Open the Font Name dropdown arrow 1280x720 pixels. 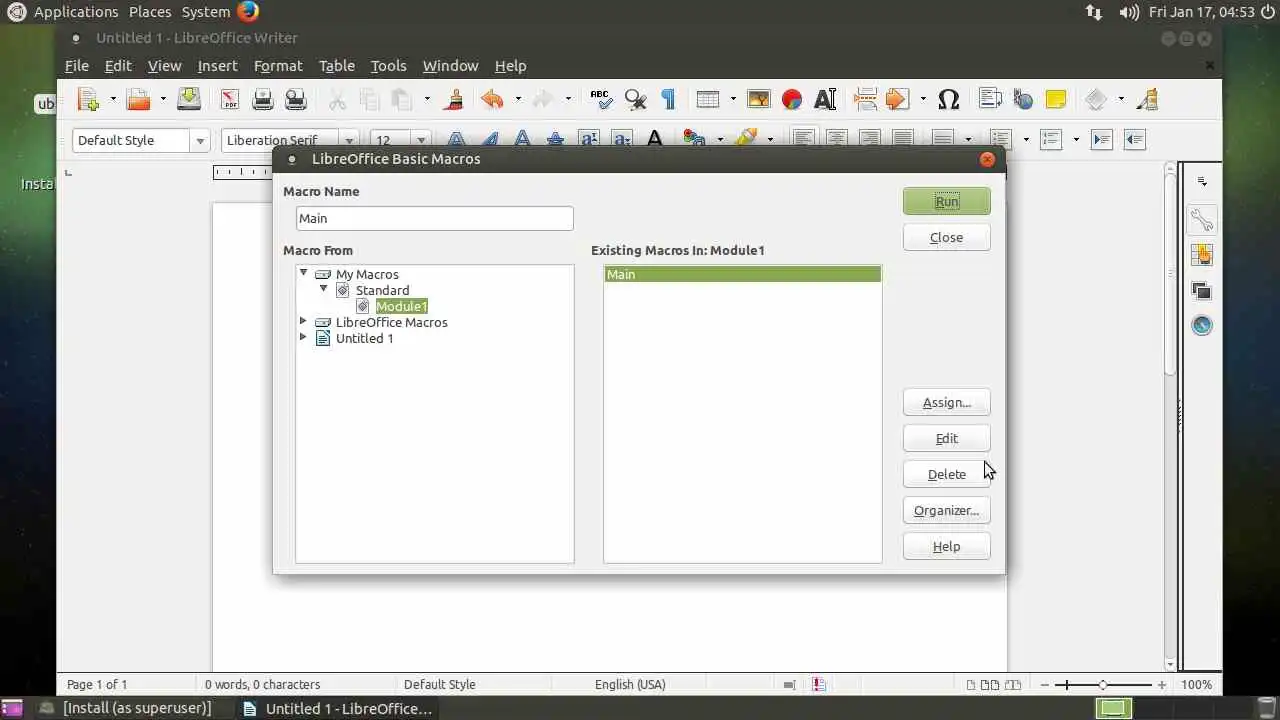pos(348,141)
